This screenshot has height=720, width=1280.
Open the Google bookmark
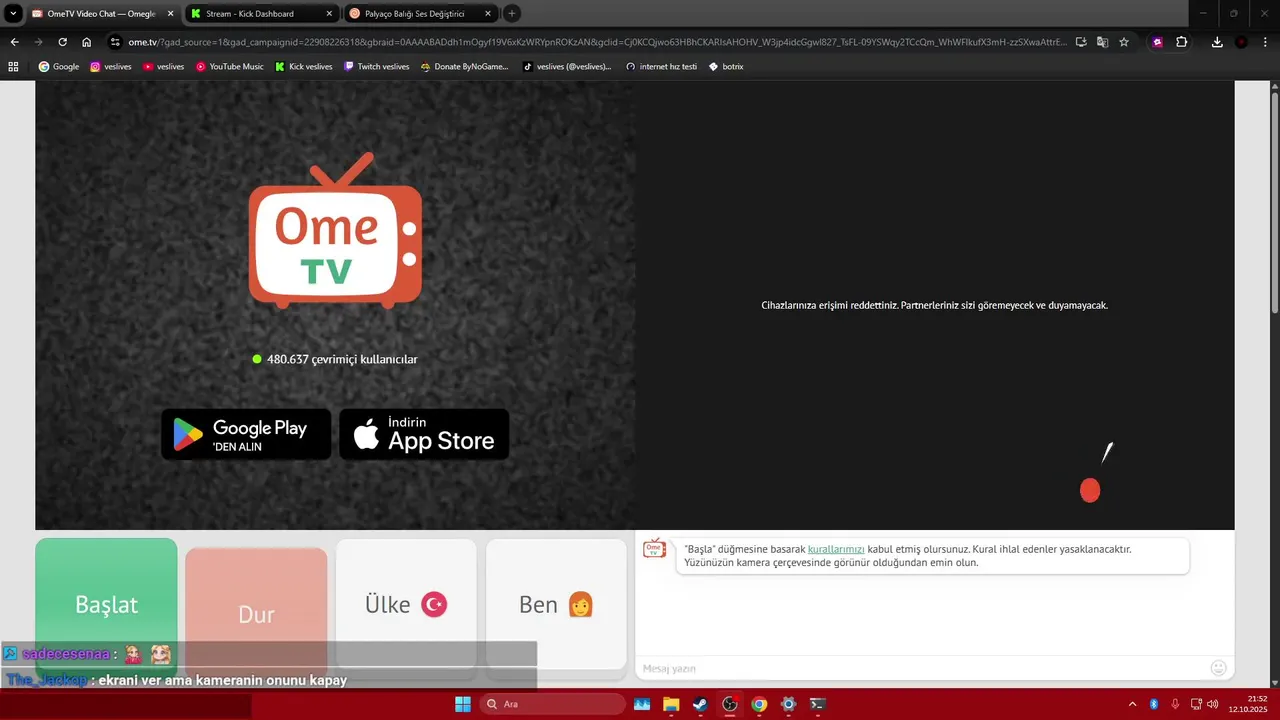click(x=59, y=67)
